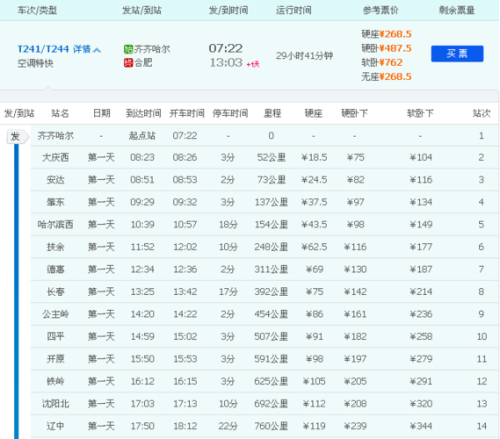Click the 停车时间 timetable header
The width and height of the screenshot is (500, 439).
pyautogui.click(x=230, y=113)
